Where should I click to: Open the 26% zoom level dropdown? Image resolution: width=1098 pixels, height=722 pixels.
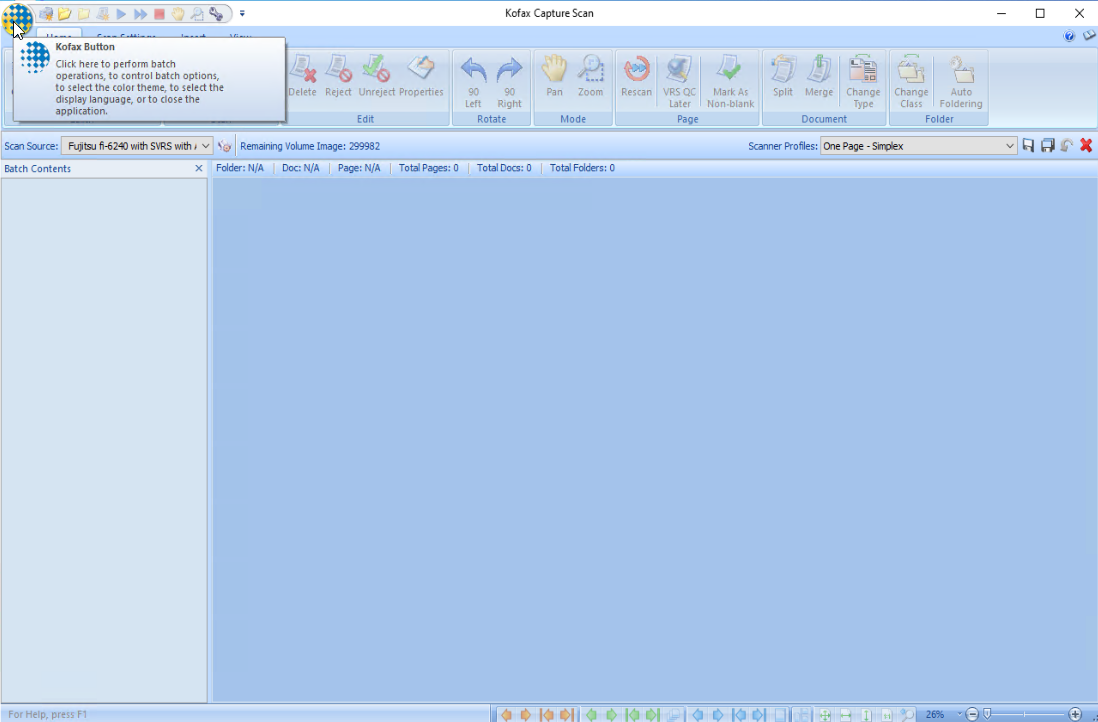pyautogui.click(x=960, y=714)
